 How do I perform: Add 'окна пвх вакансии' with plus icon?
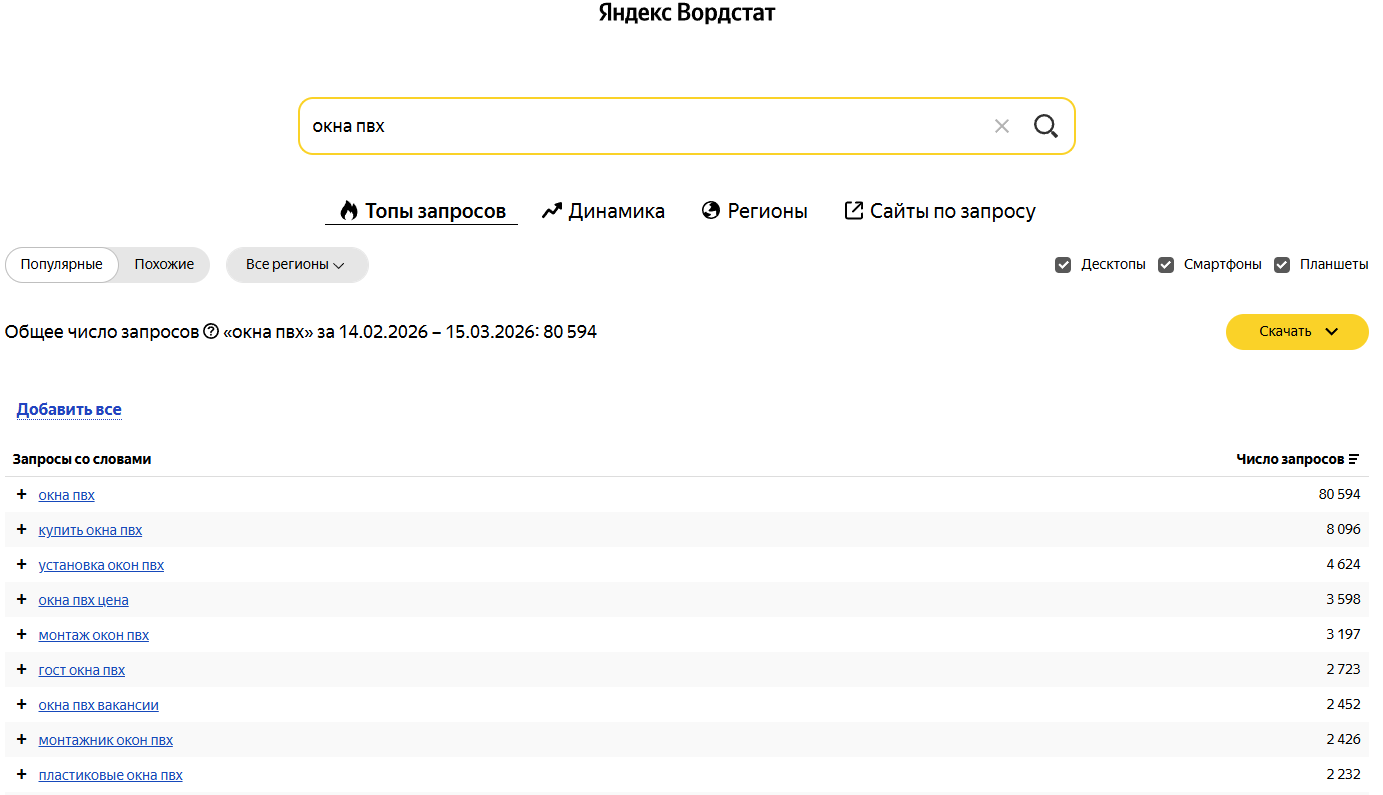22,704
